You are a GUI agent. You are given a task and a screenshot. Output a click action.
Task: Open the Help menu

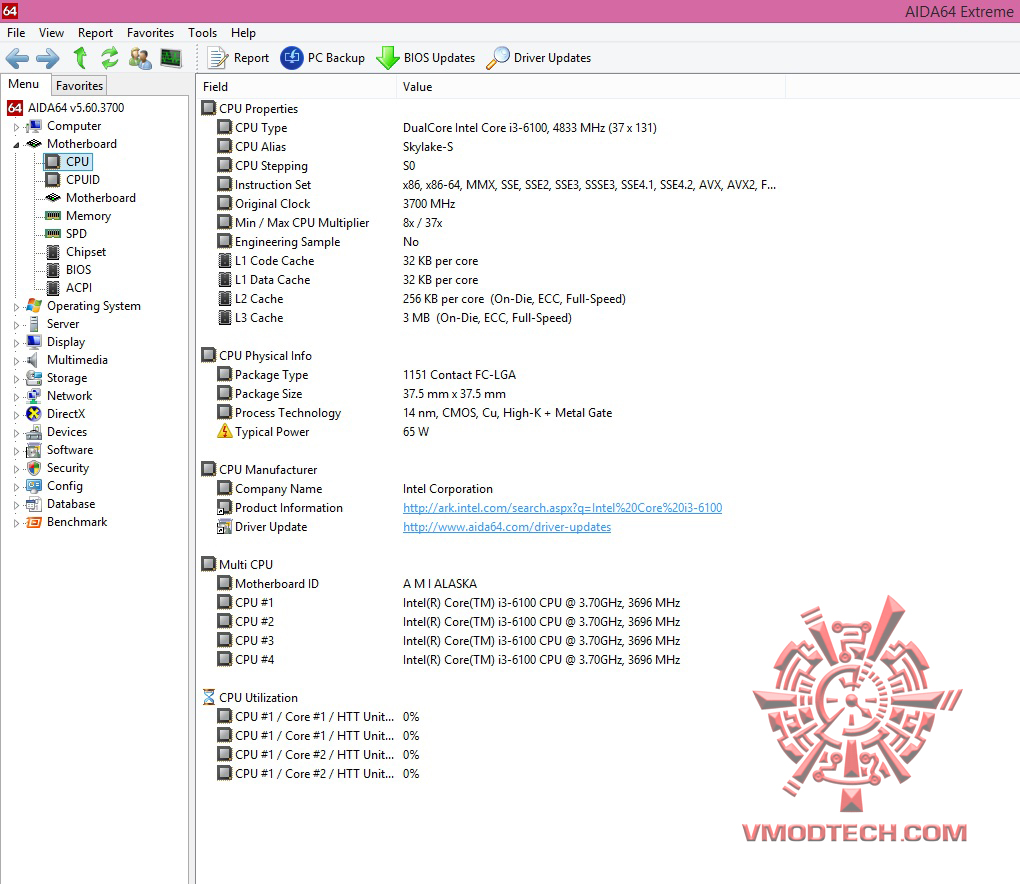[243, 33]
